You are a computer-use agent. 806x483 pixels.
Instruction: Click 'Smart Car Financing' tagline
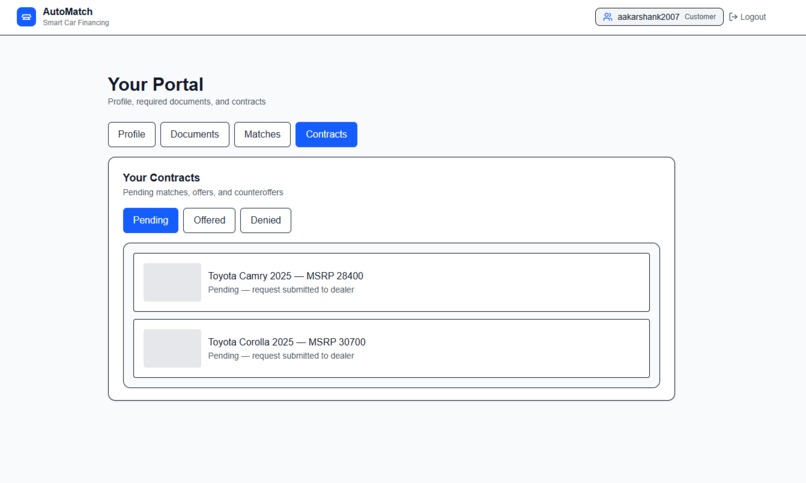(x=76, y=23)
